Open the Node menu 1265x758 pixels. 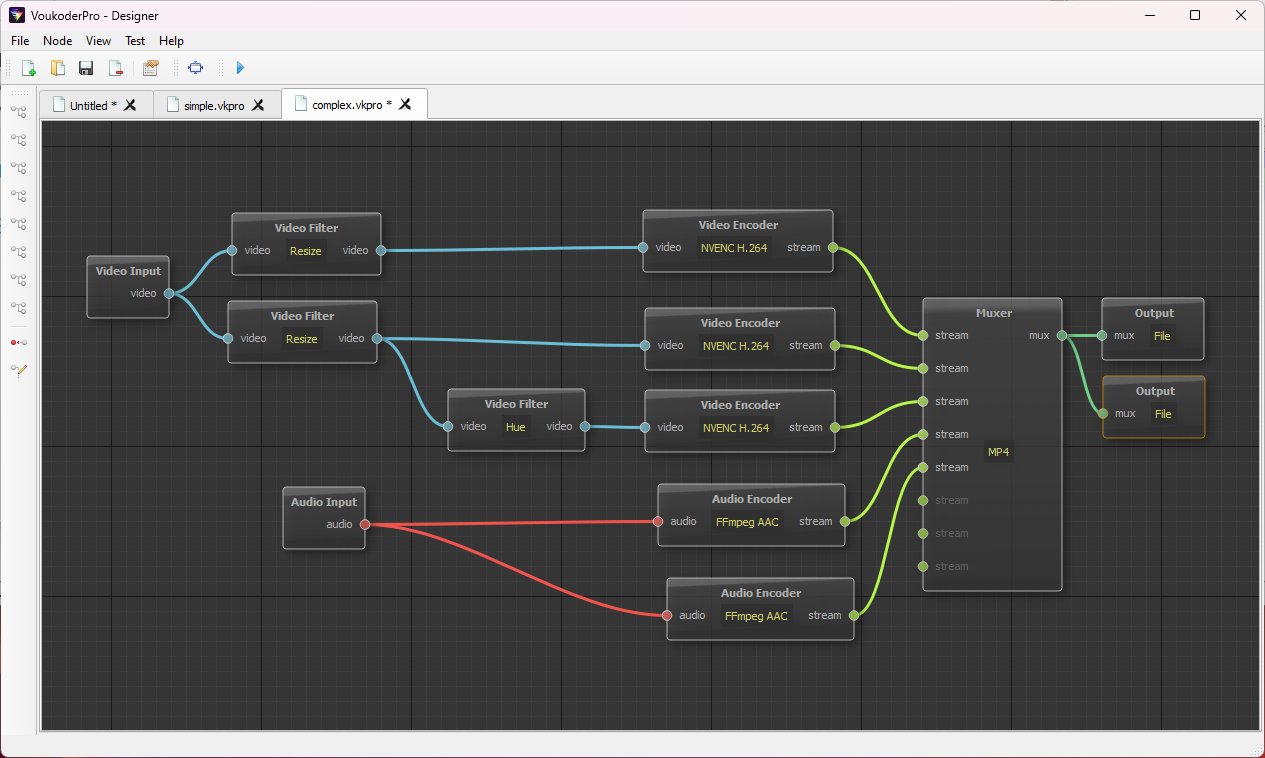[58, 41]
